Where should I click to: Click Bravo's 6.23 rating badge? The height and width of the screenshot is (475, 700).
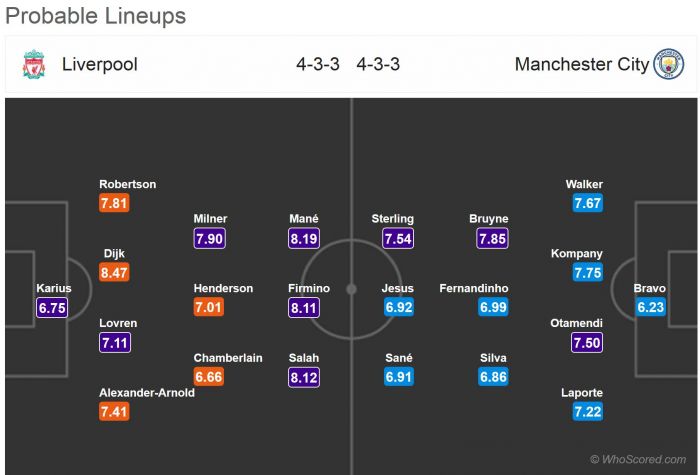pos(650,308)
